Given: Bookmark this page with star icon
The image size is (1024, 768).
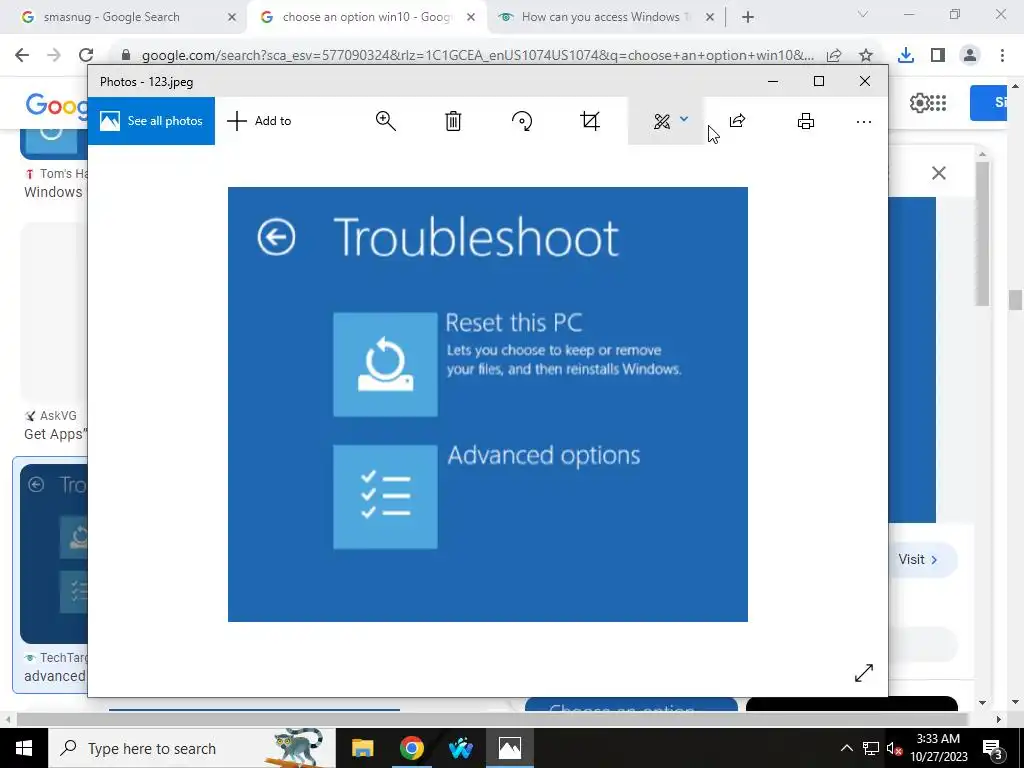Looking at the screenshot, I should [x=866, y=56].
